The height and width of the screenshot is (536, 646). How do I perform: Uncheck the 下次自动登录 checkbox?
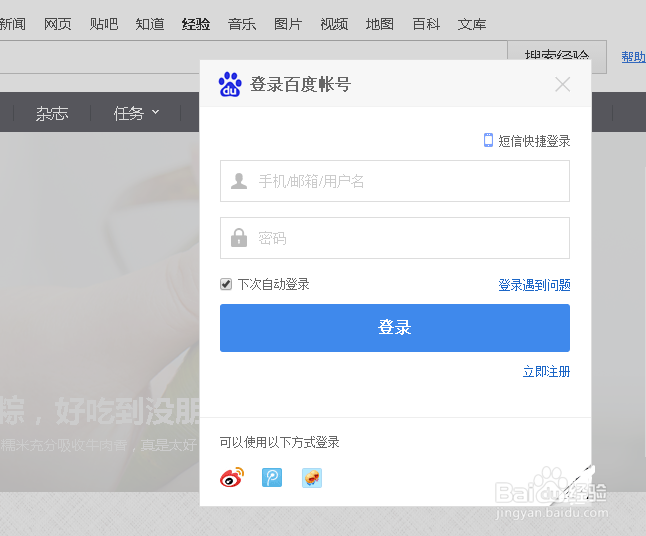tap(226, 284)
